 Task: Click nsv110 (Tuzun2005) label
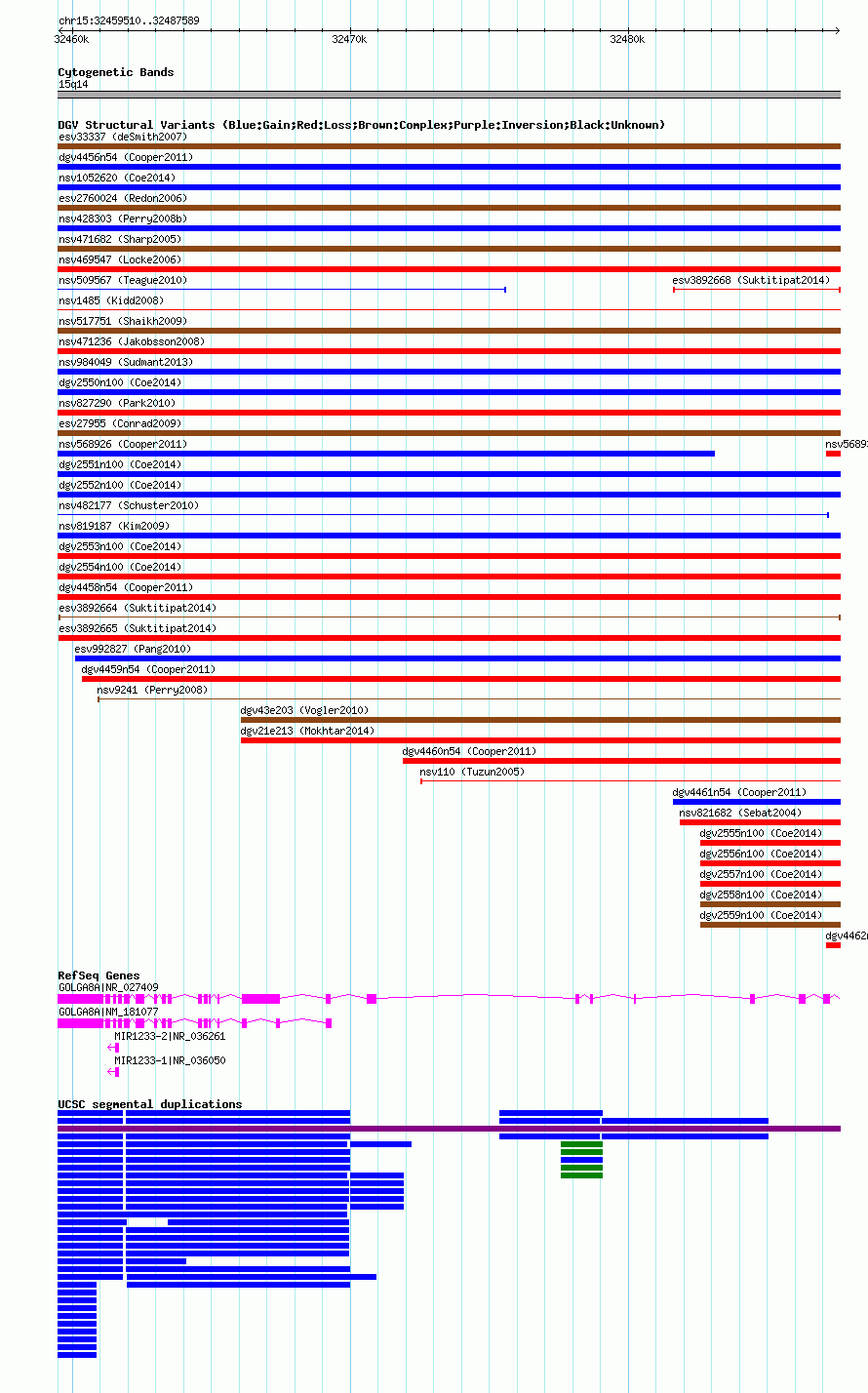(x=472, y=772)
